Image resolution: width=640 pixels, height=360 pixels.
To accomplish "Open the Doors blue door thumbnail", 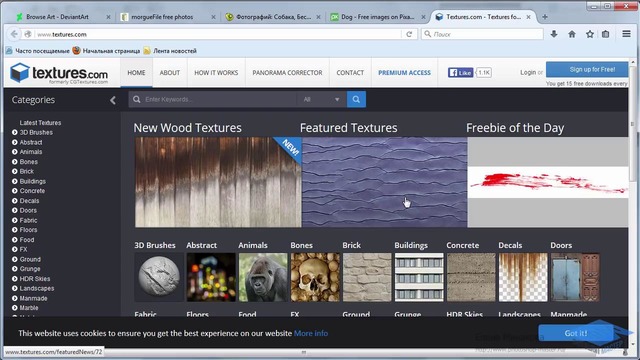I will (575, 277).
